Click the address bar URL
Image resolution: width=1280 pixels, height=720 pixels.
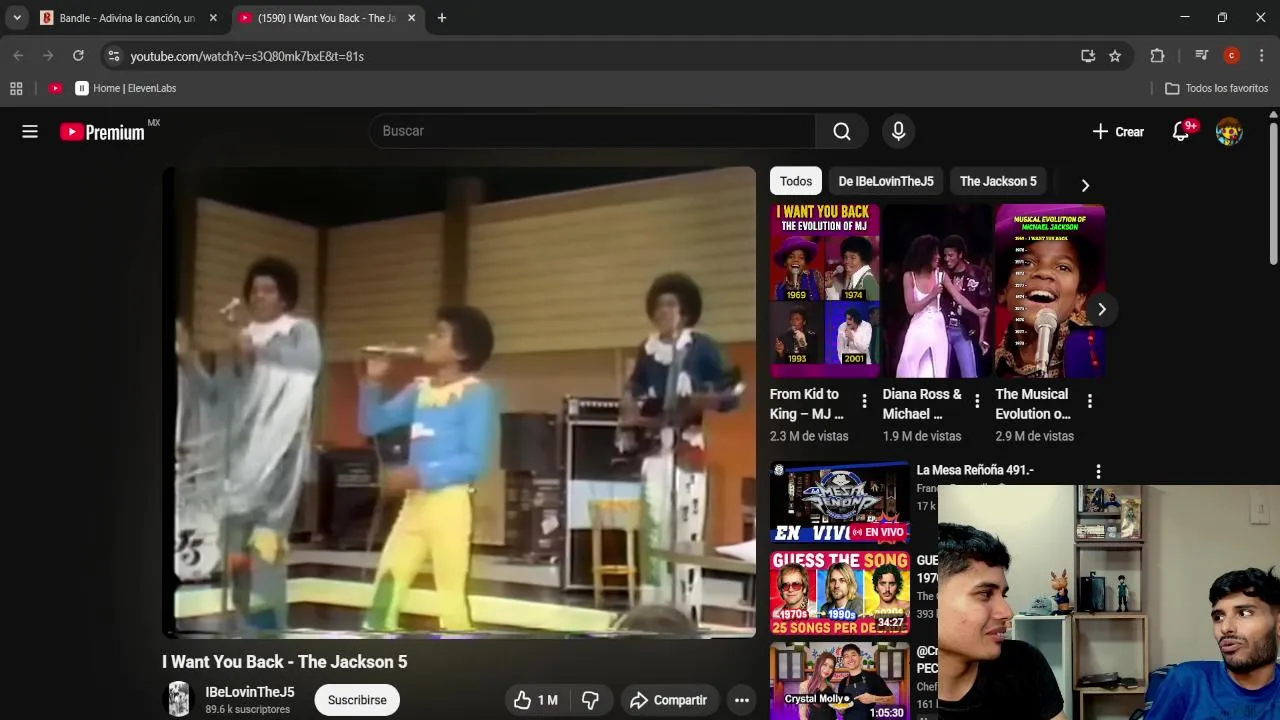pos(247,57)
